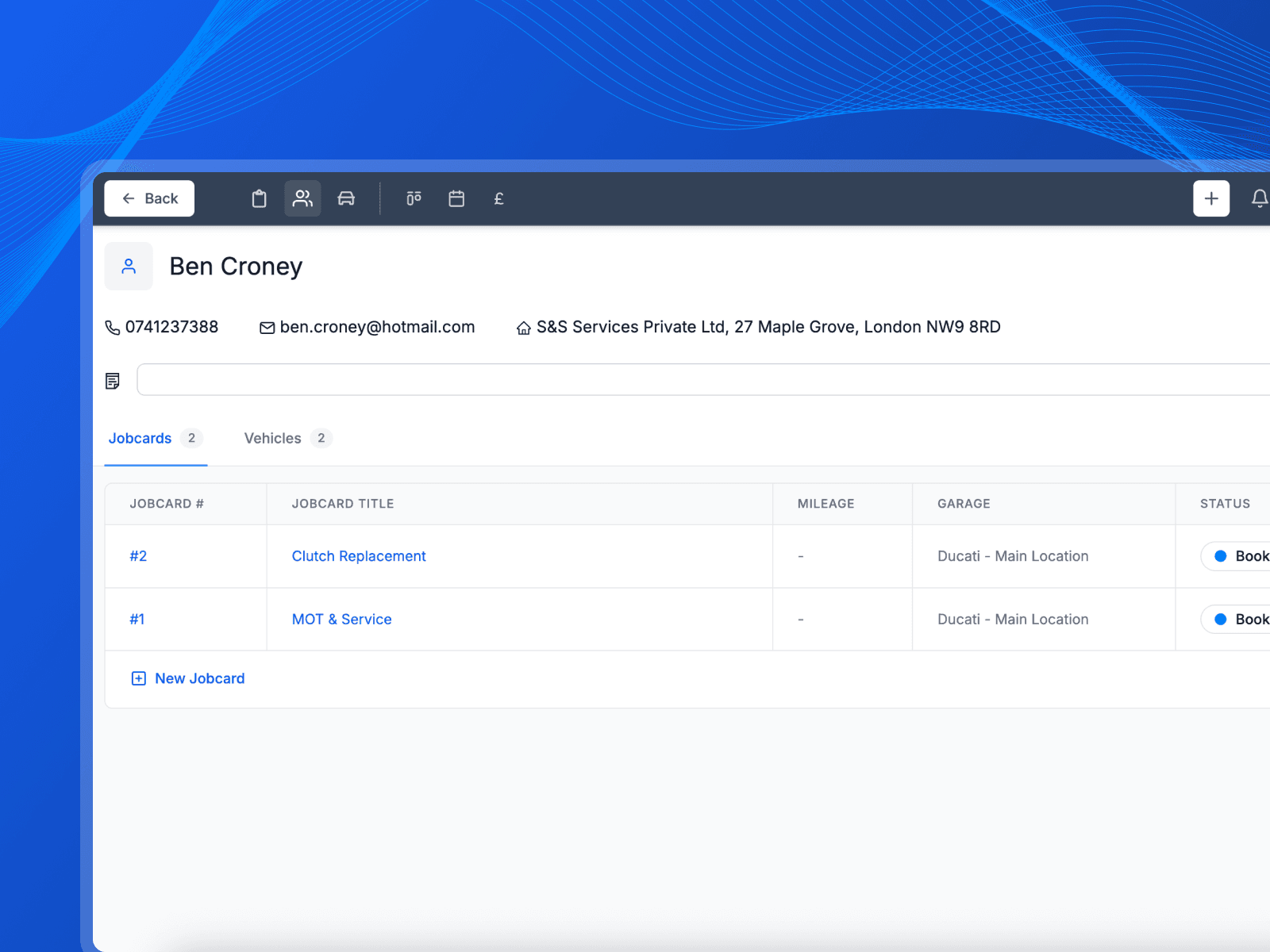This screenshot has height=952, width=1270.
Task: Click Ben Croney's profile avatar icon
Action: point(129,266)
